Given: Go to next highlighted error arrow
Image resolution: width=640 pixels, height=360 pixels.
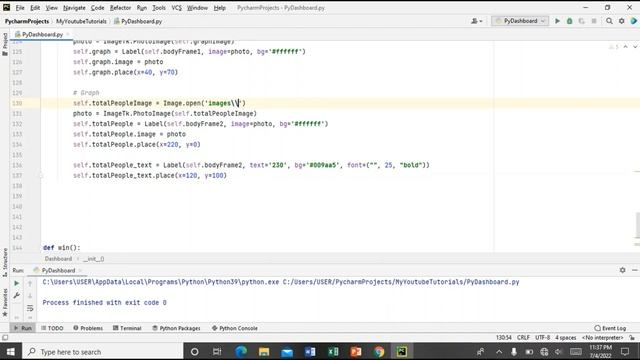Looking at the screenshot, I should pyautogui.click(x=635, y=47).
